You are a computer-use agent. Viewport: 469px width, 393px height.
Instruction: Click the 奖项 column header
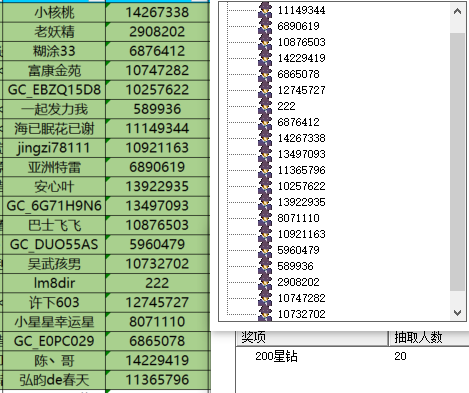point(312,337)
